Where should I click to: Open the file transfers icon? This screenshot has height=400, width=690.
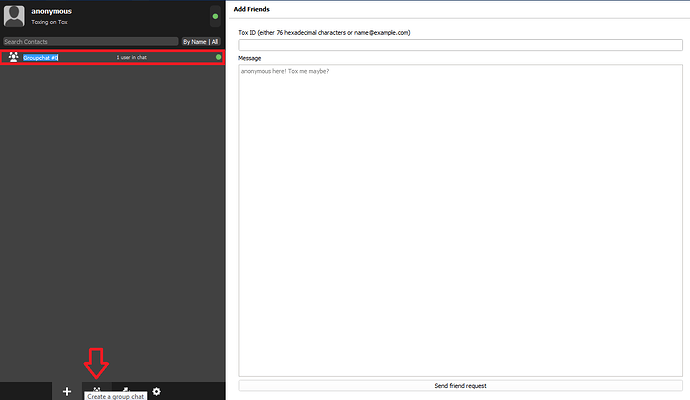pos(126,391)
